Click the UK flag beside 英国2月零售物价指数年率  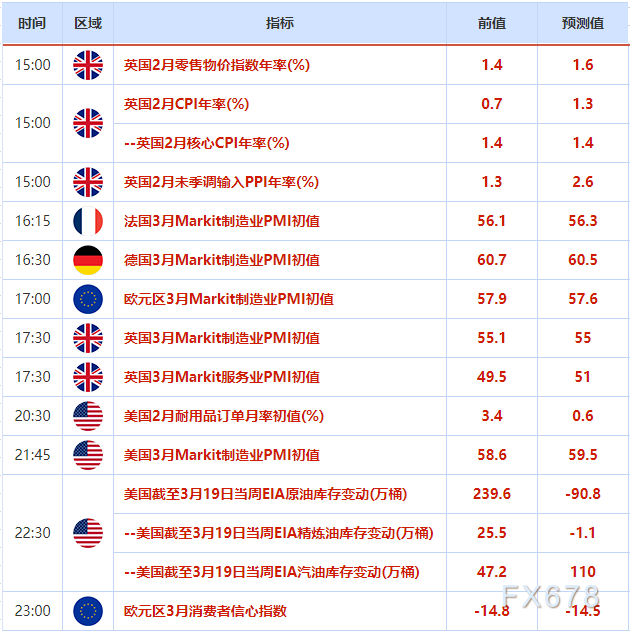[88, 65]
